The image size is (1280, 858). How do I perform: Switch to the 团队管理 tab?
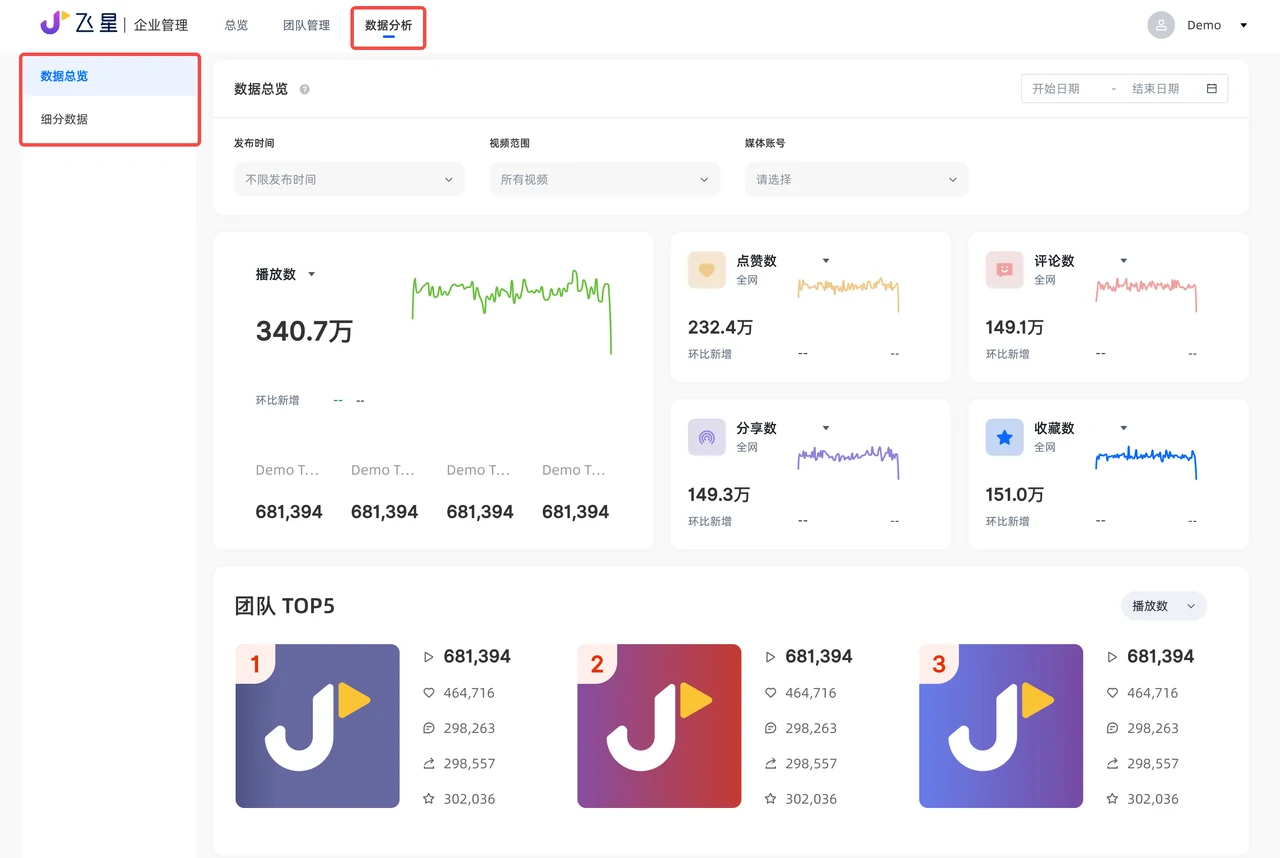point(305,27)
